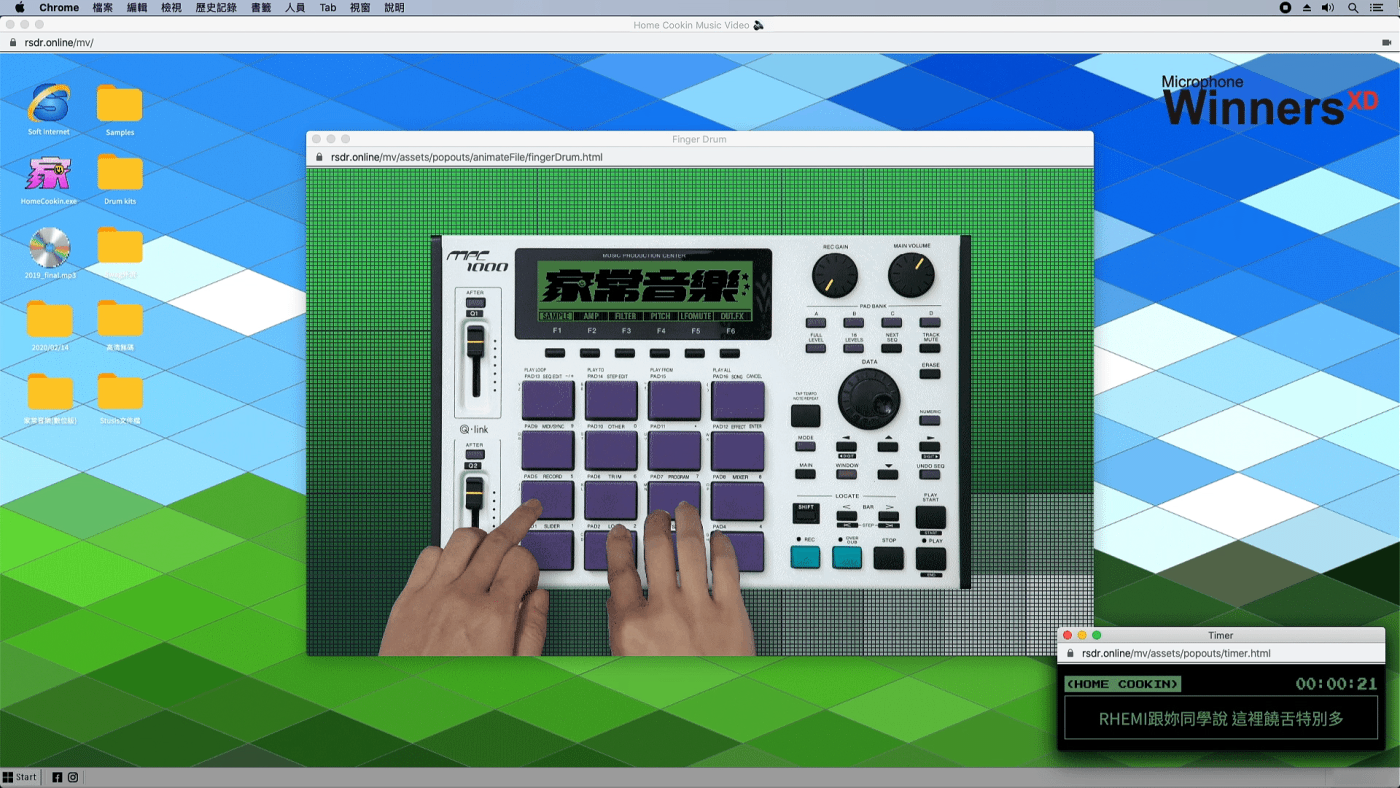
Task: Click the PLAY button on MPC
Action: click(x=930, y=558)
